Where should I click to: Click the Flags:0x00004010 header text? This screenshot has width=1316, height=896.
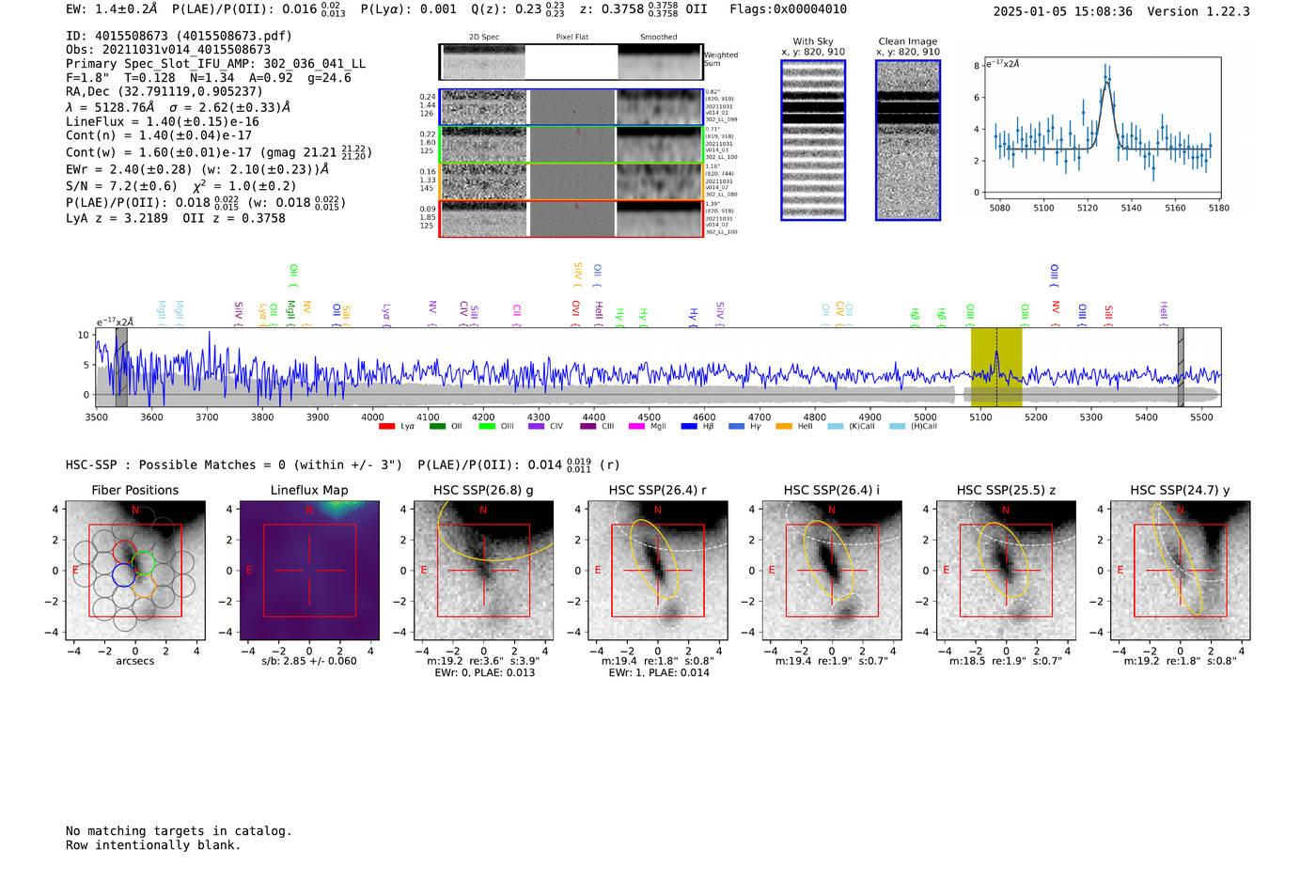(x=788, y=9)
